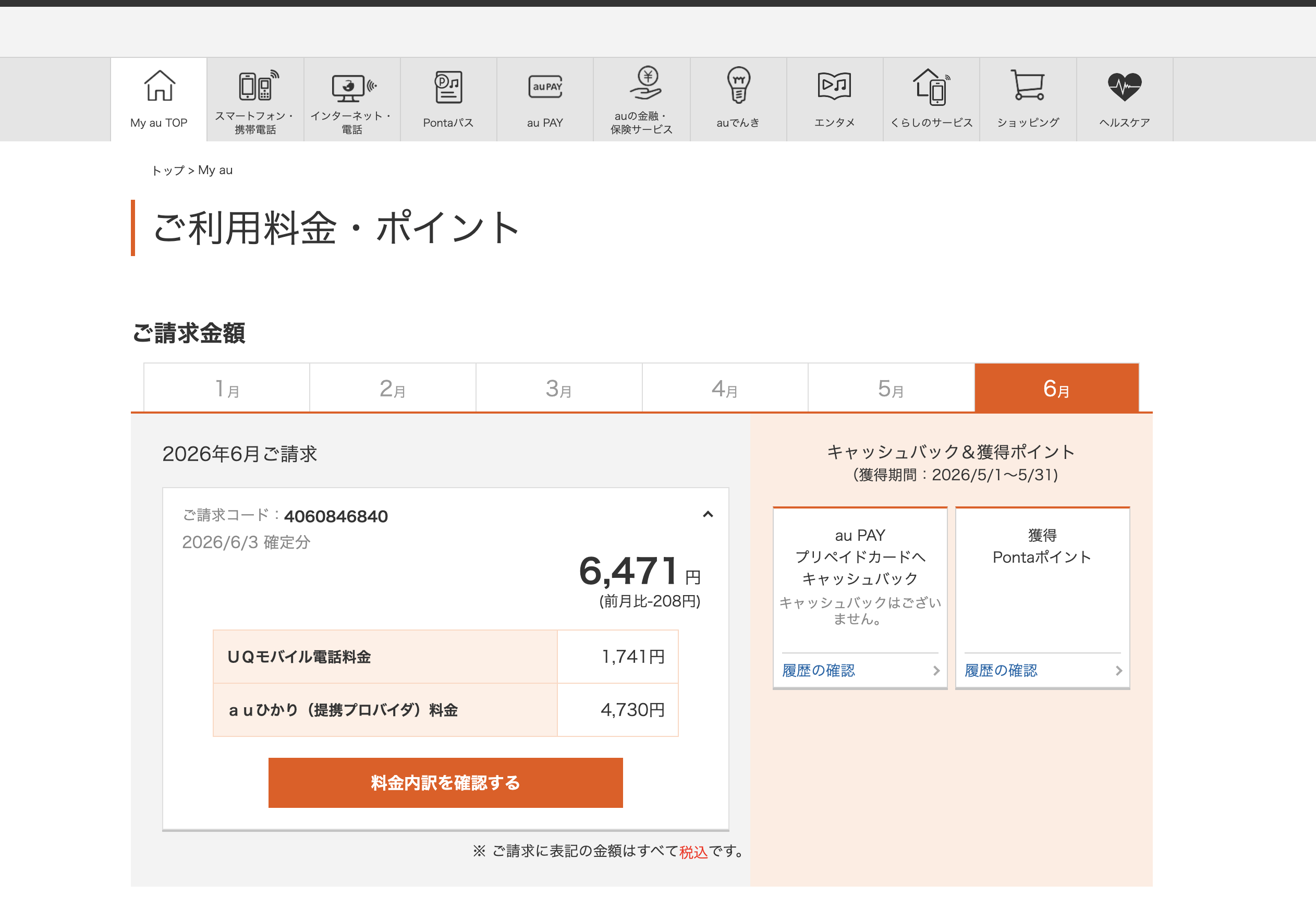Click the トップ breadcrumb link
Viewport: 1316px width, 920px height.
pyautogui.click(x=168, y=170)
